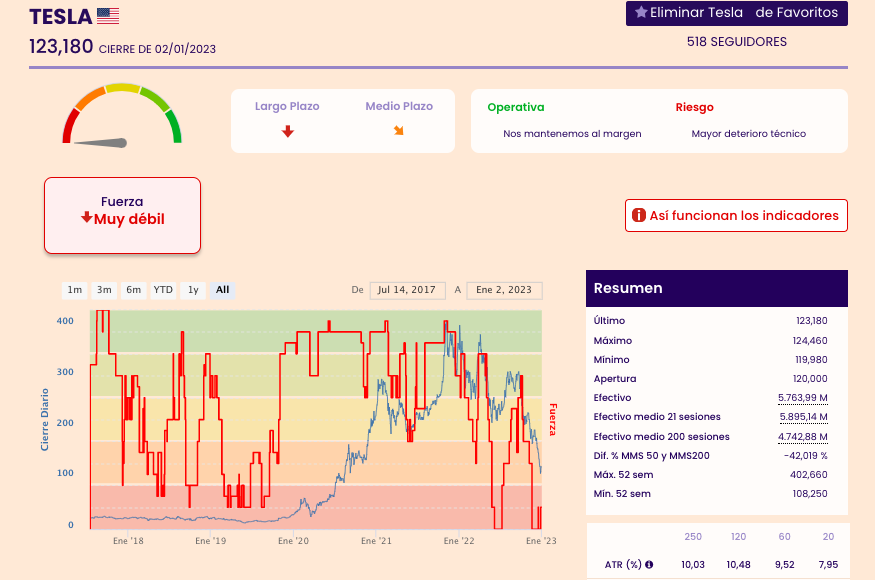Click the Cierre Diario axis label
Image resolution: width=875 pixels, height=580 pixels.
pos(45,420)
